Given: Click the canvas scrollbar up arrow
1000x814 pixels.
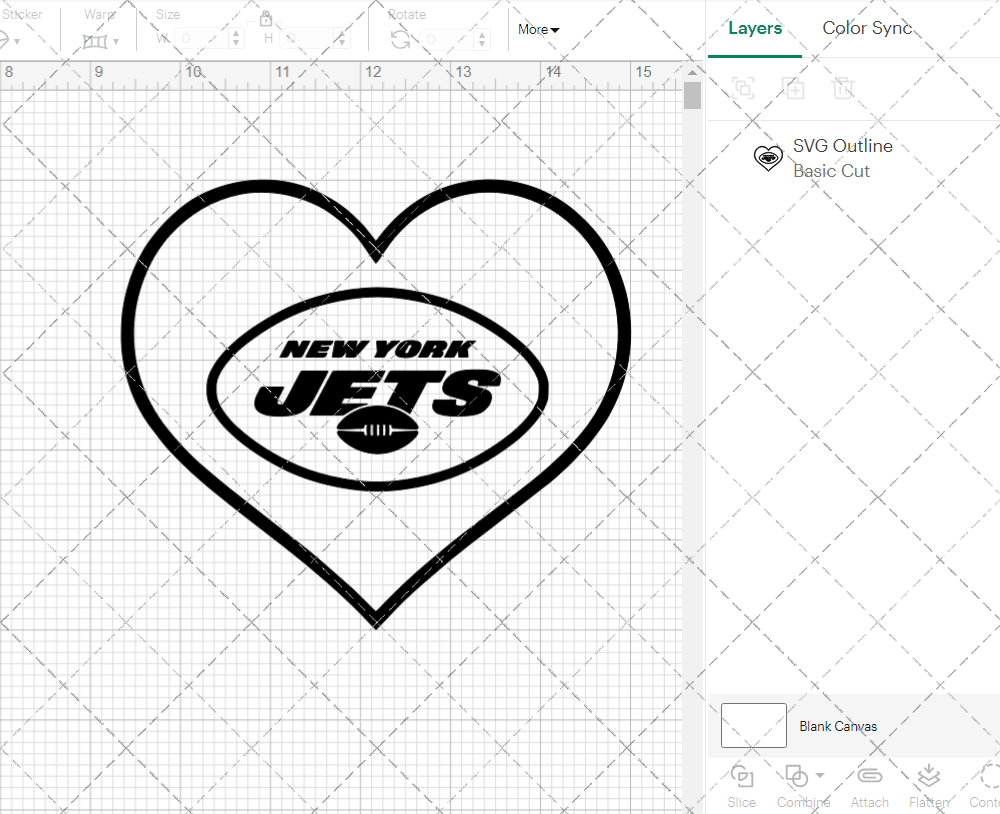Looking at the screenshot, I should (x=692, y=73).
